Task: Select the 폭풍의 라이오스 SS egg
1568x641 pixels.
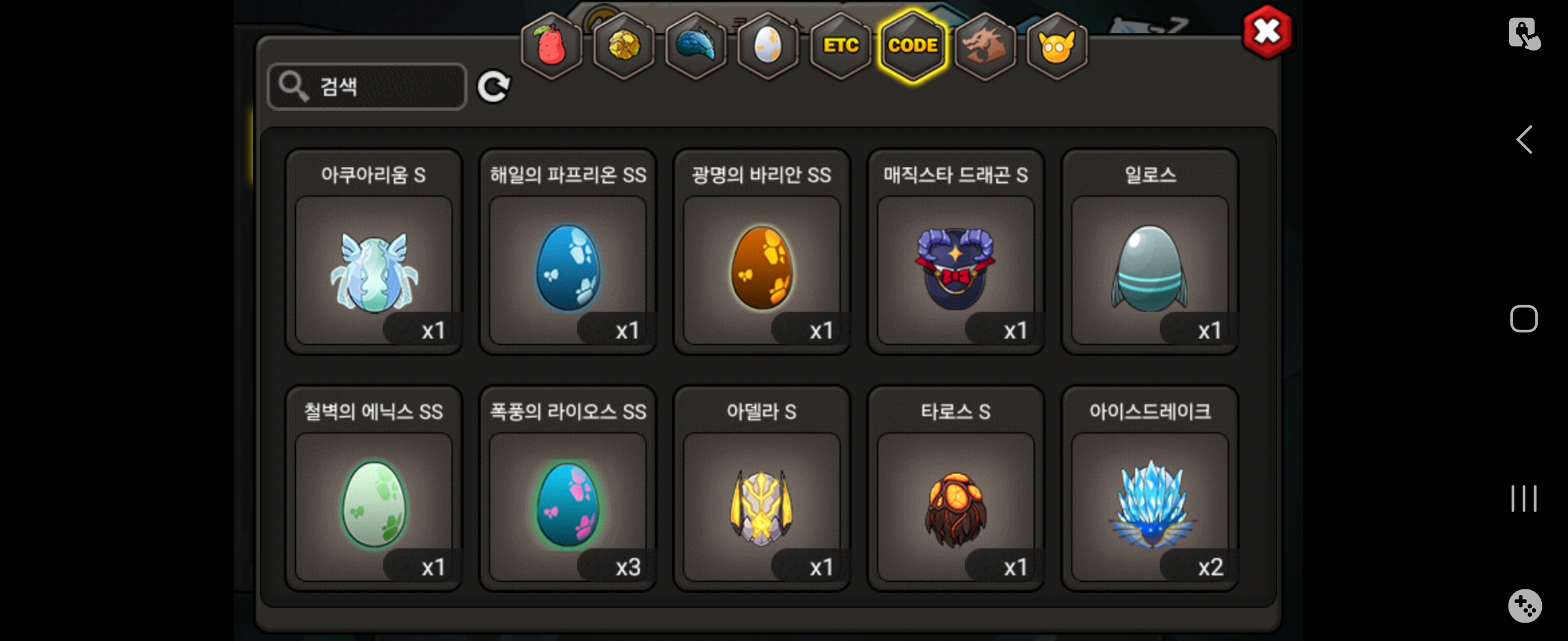Action: pos(567,488)
